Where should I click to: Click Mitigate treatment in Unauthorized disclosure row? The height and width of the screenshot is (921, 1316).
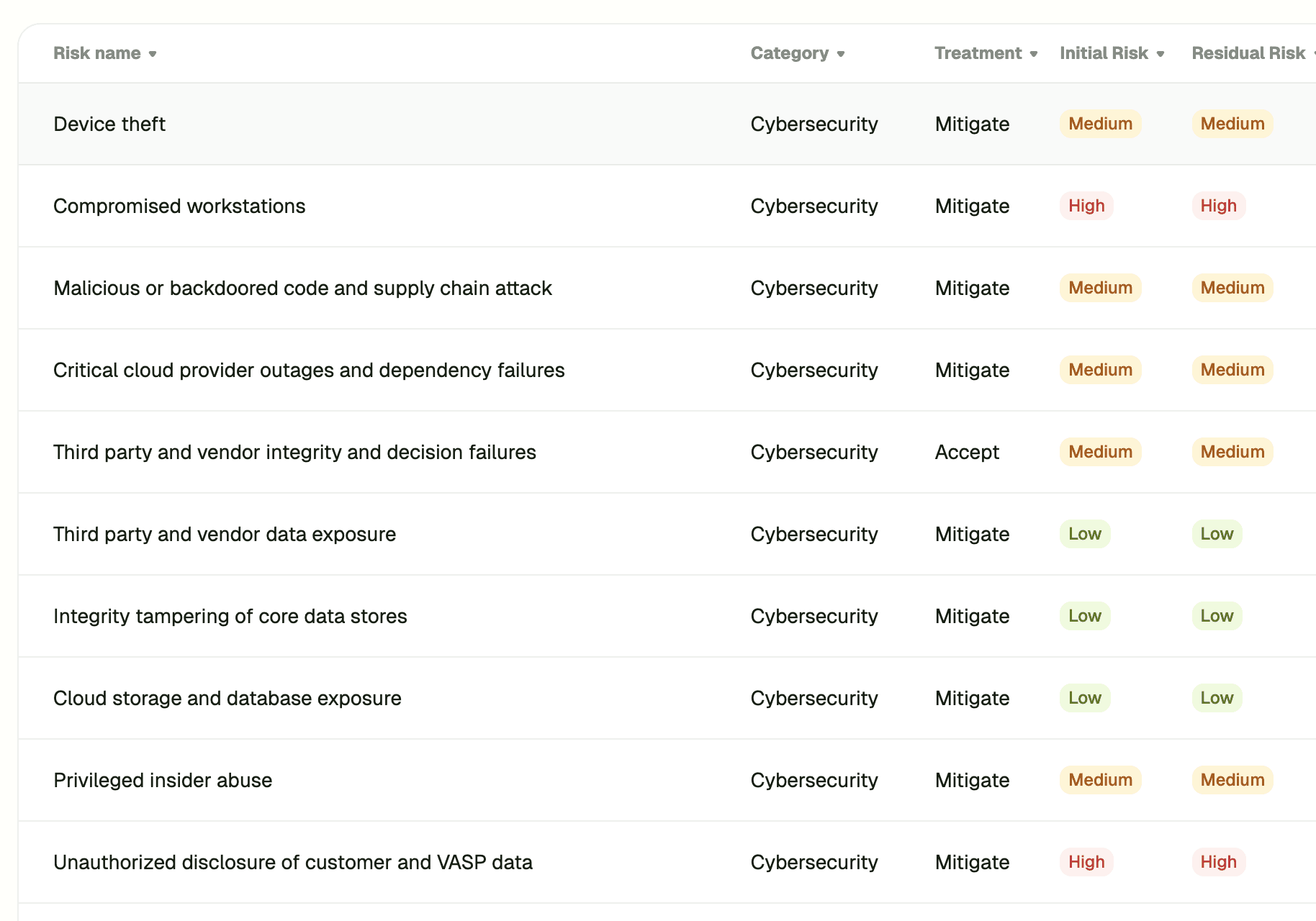972,862
